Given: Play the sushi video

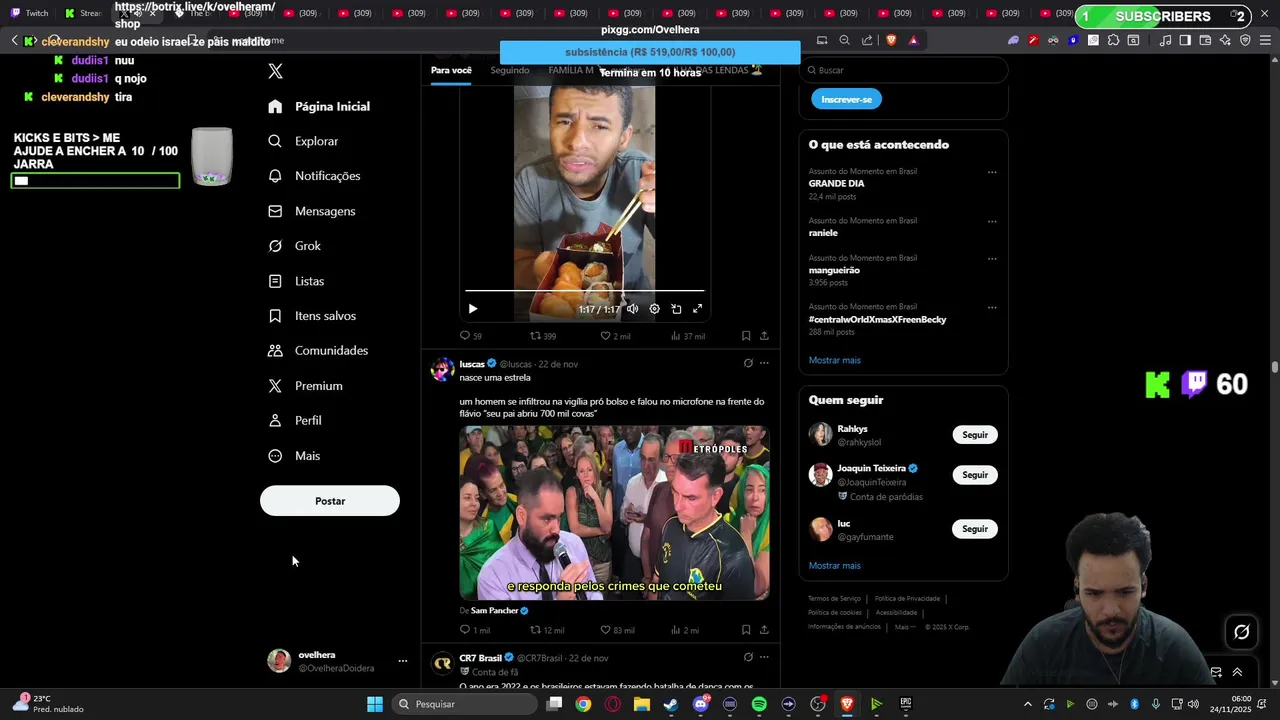Looking at the screenshot, I should click(473, 309).
